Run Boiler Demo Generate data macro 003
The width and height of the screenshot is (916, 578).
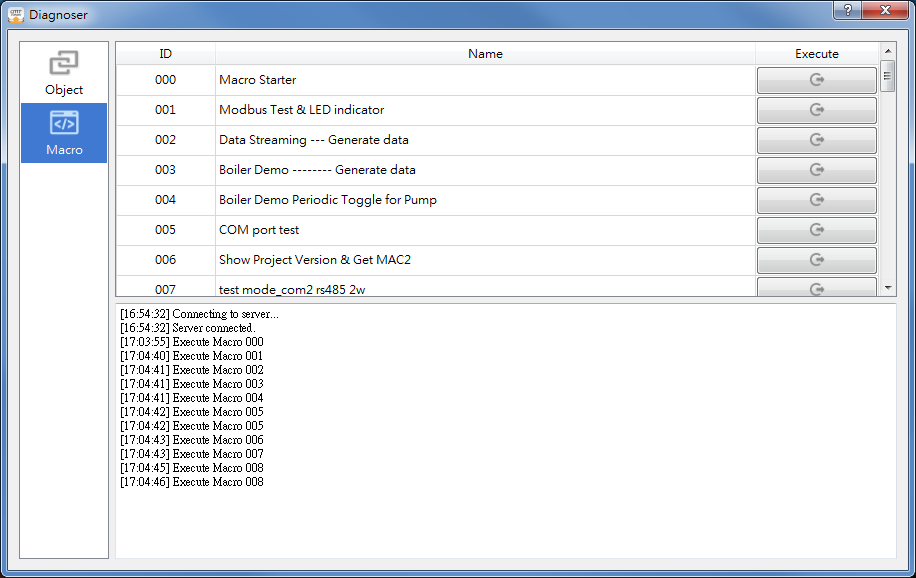coord(816,170)
